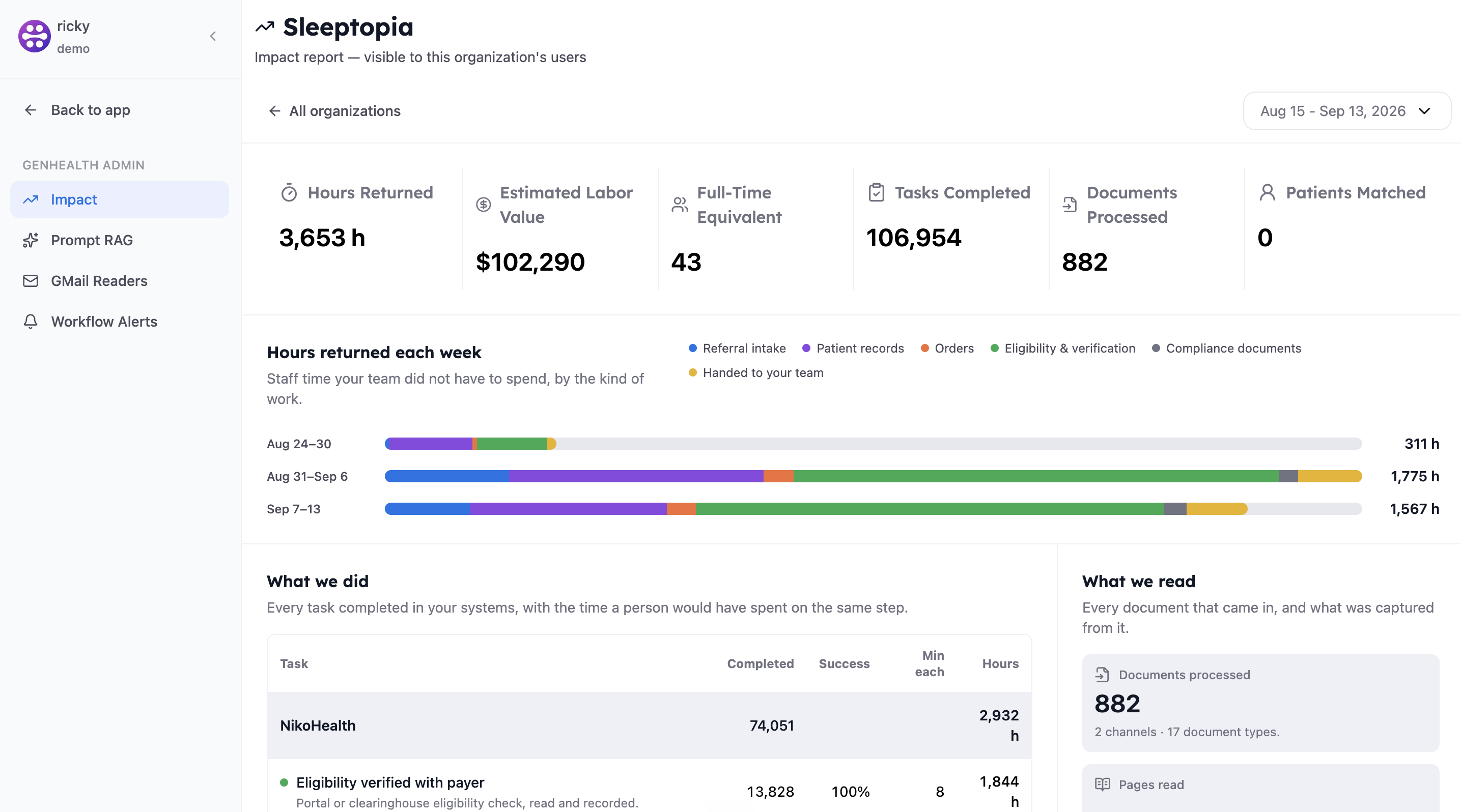Click the trend icon beside Sleeptopia title
This screenshot has height=812, width=1461.
[265, 26]
